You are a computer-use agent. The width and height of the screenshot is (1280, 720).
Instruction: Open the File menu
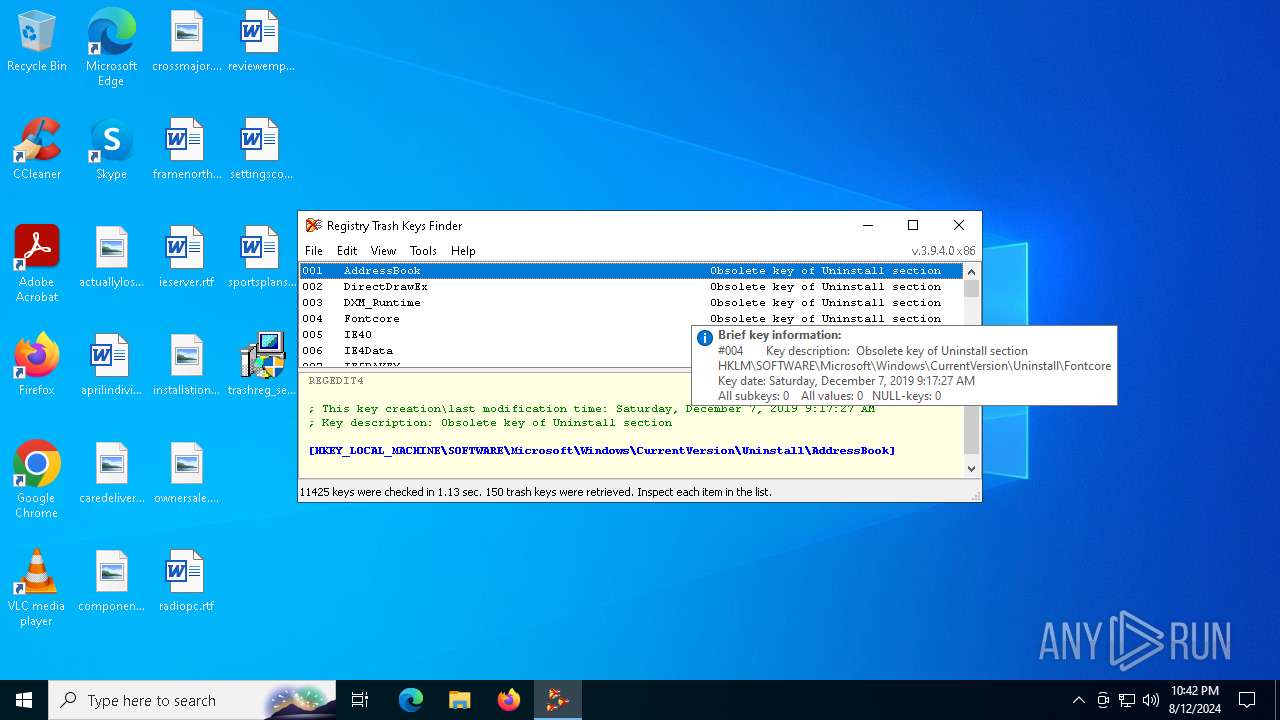tap(314, 251)
